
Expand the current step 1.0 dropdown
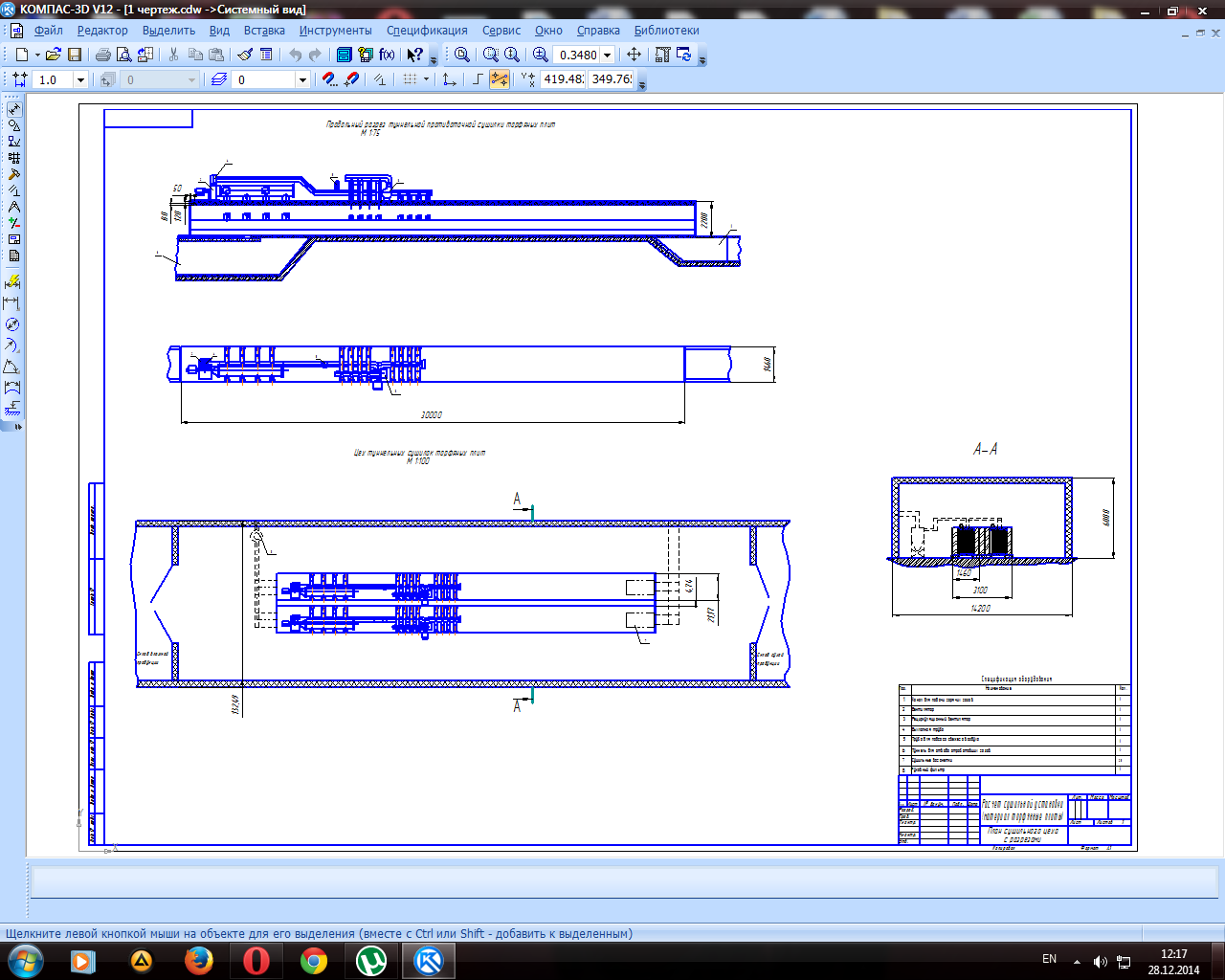point(80,79)
